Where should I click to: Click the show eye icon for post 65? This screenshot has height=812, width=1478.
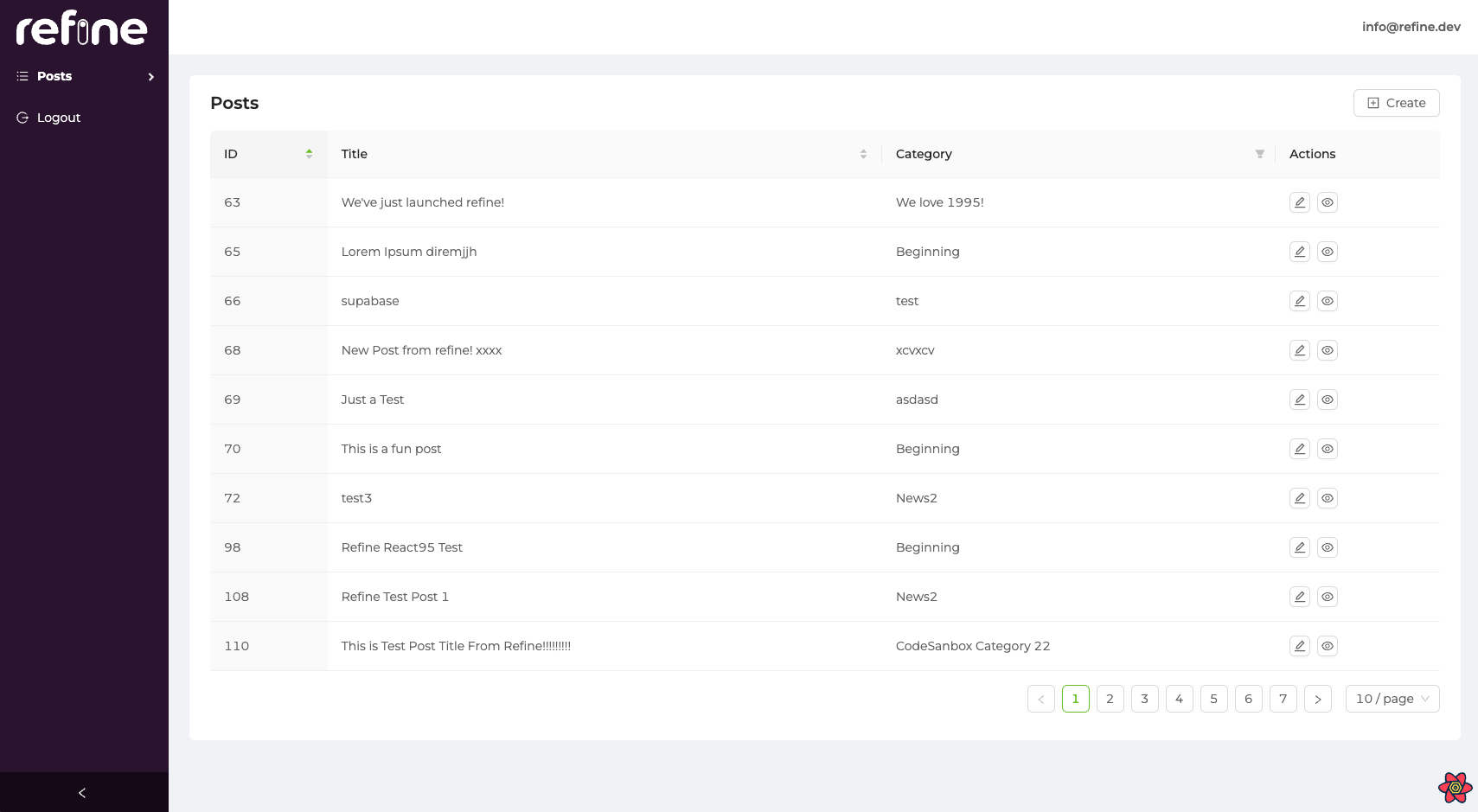(1327, 252)
